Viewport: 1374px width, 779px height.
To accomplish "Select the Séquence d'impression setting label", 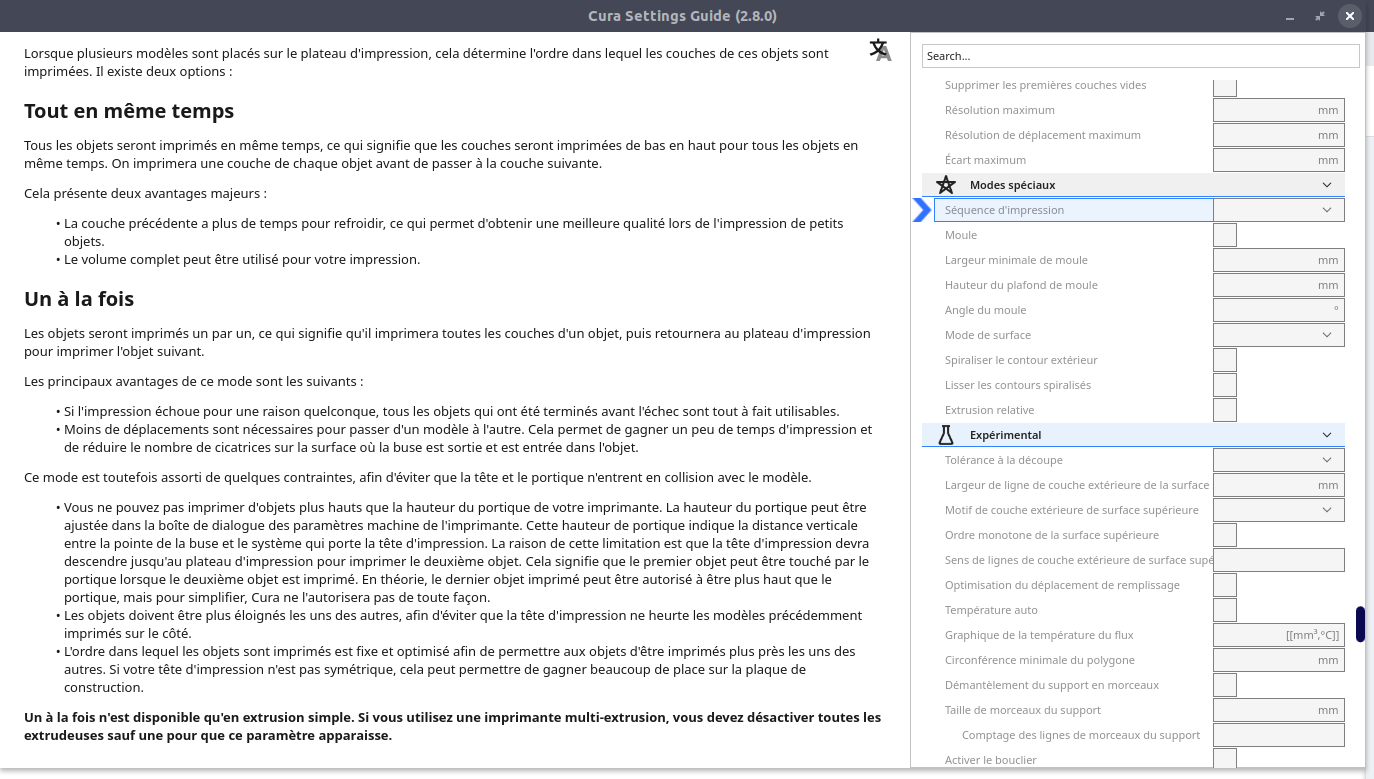I will (1004, 210).
